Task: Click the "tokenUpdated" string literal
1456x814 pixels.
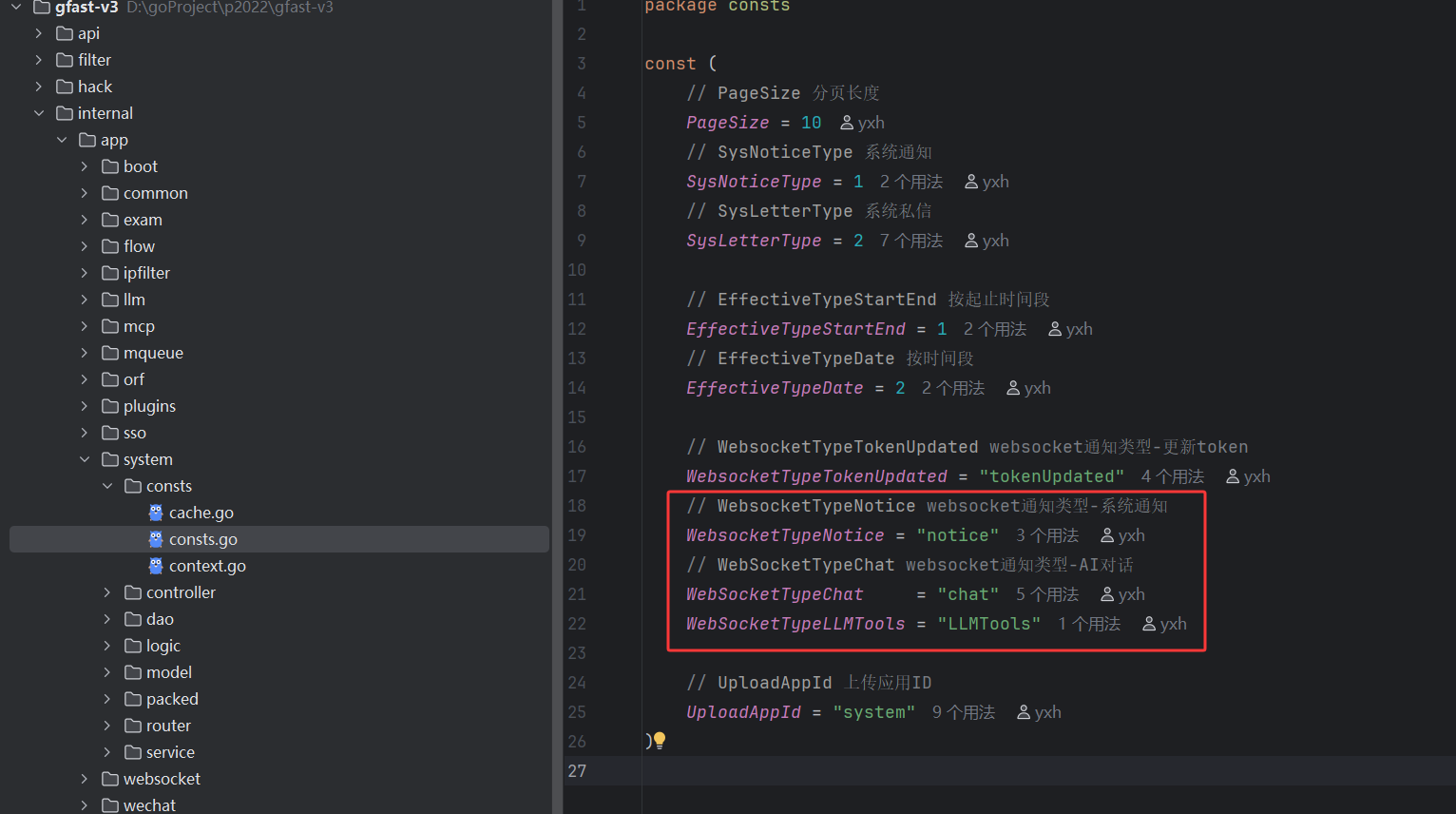Action: click(1052, 476)
